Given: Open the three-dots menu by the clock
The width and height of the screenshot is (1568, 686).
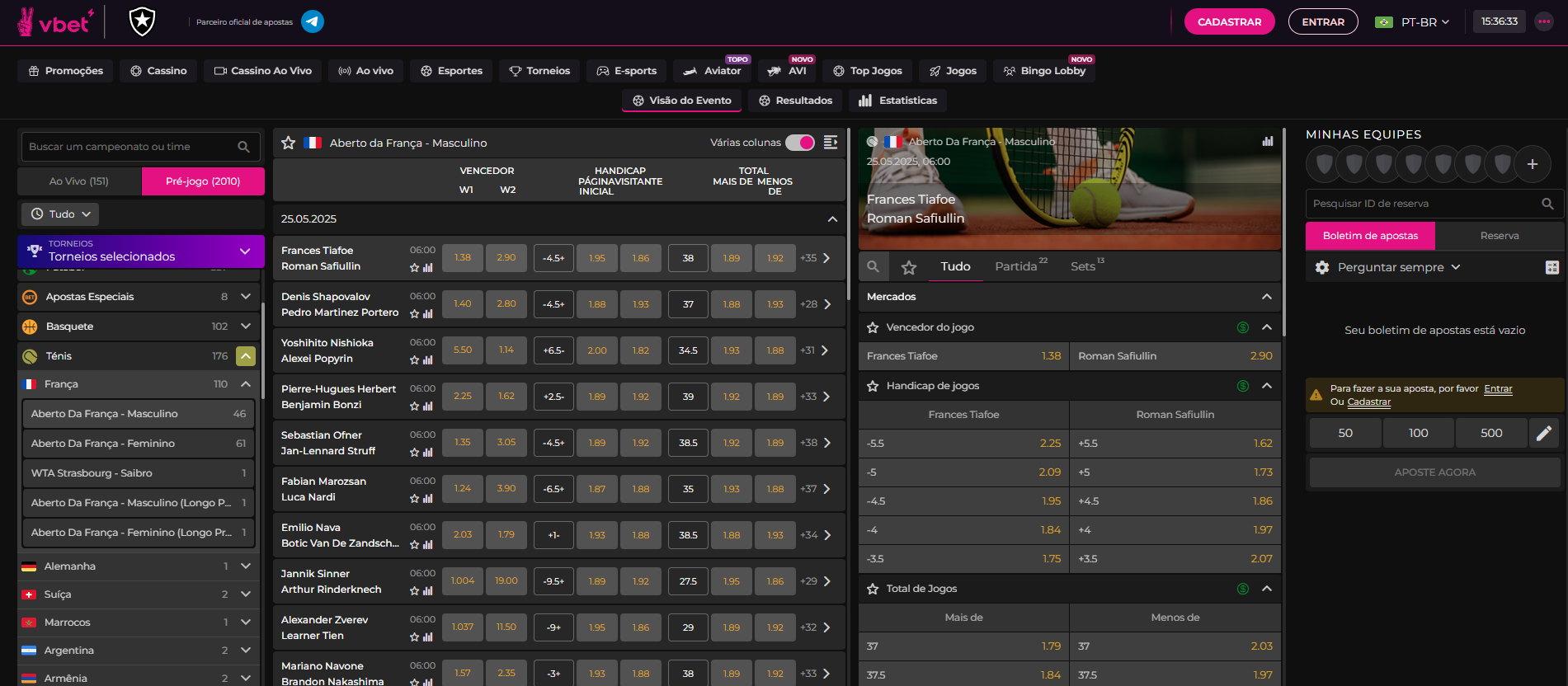Looking at the screenshot, I should coord(1544,21).
